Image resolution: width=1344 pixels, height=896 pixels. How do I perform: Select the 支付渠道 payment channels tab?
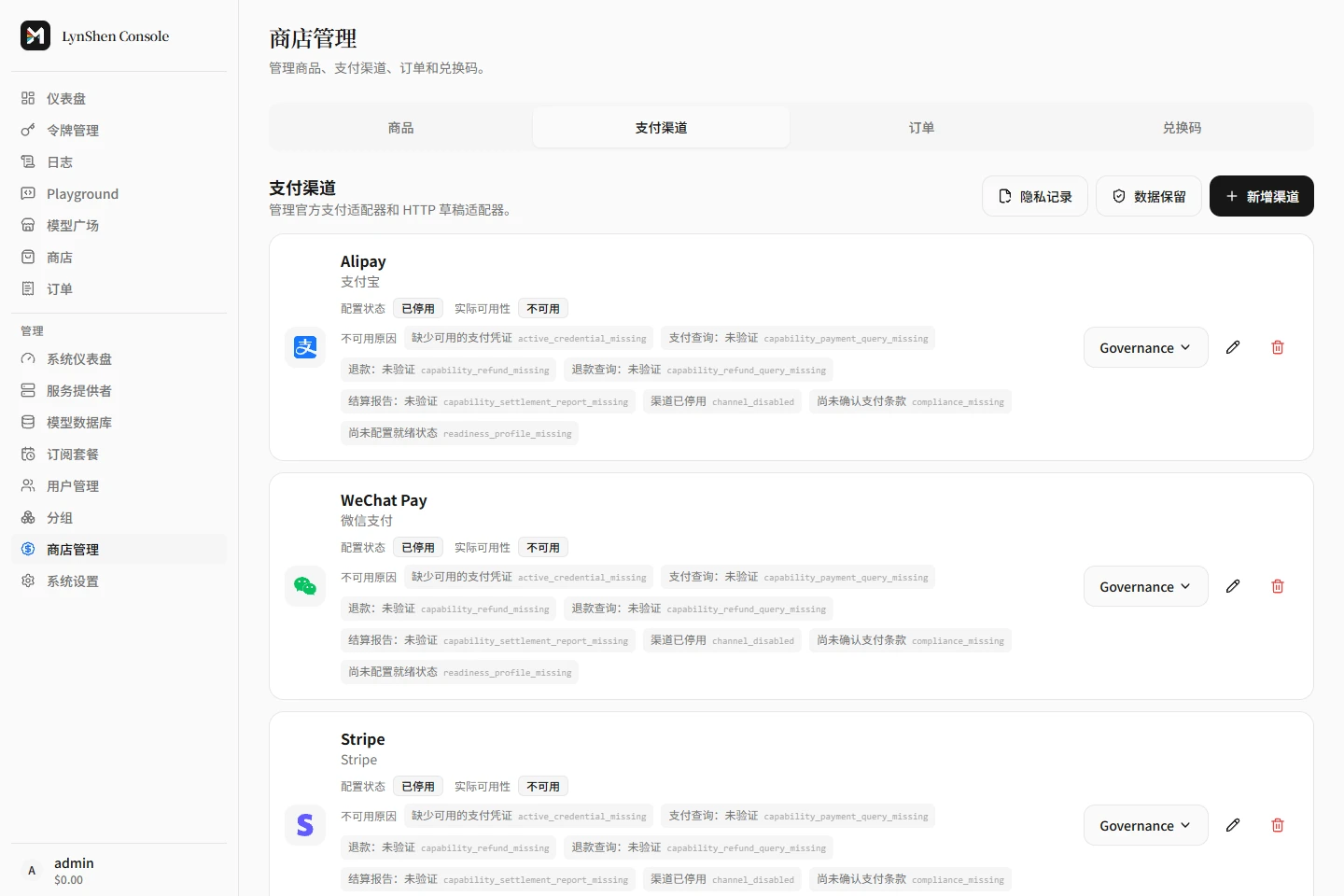coord(661,128)
